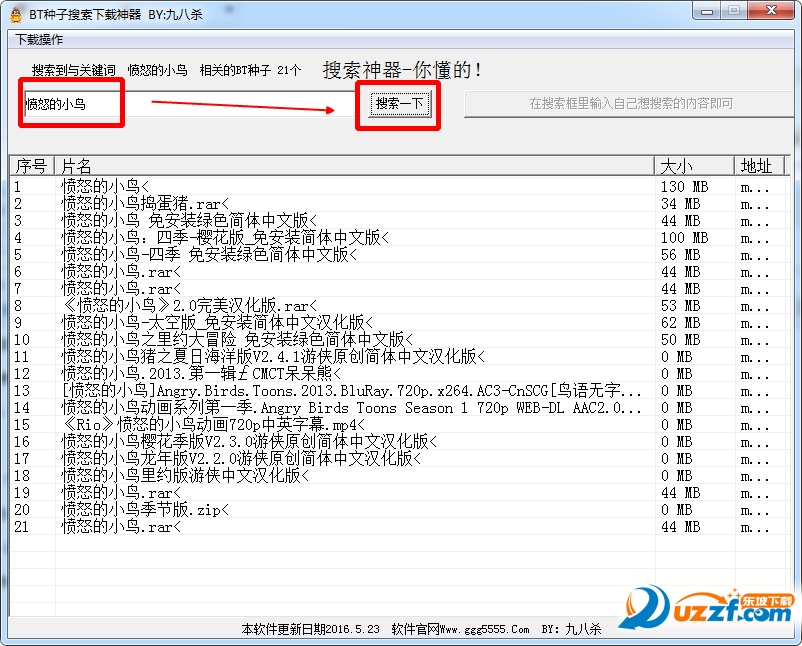This screenshot has width=802, height=646.
Task: Click the 搜索神器-你懂的 heading text
Action: click(x=402, y=70)
